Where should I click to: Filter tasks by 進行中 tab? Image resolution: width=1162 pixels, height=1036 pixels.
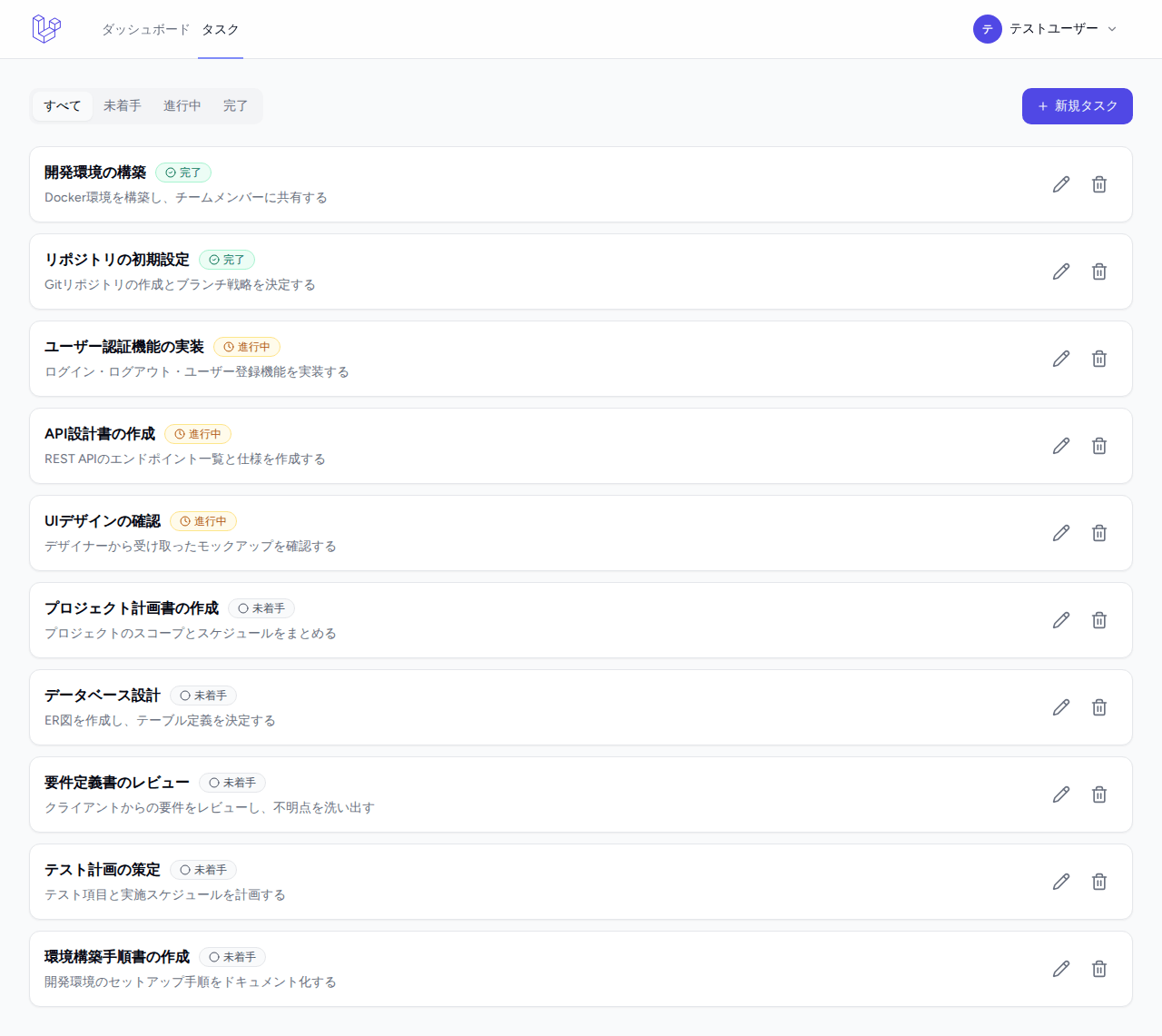(182, 105)
